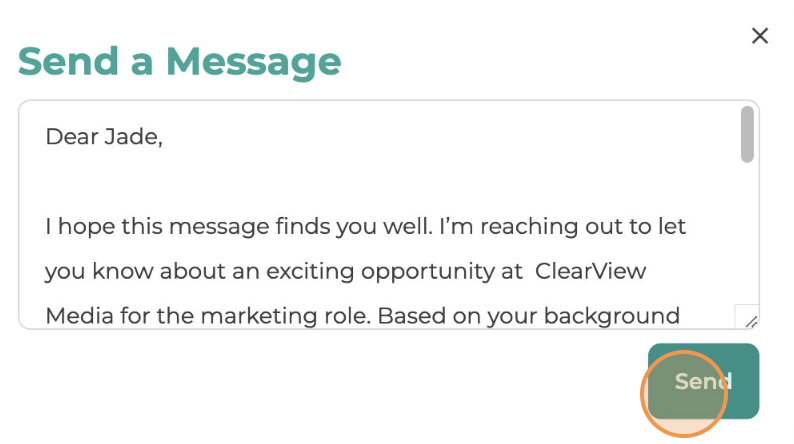Close the Send a Message dialog
This screenshot has width=794, height=444.
(x=760, y=36)
